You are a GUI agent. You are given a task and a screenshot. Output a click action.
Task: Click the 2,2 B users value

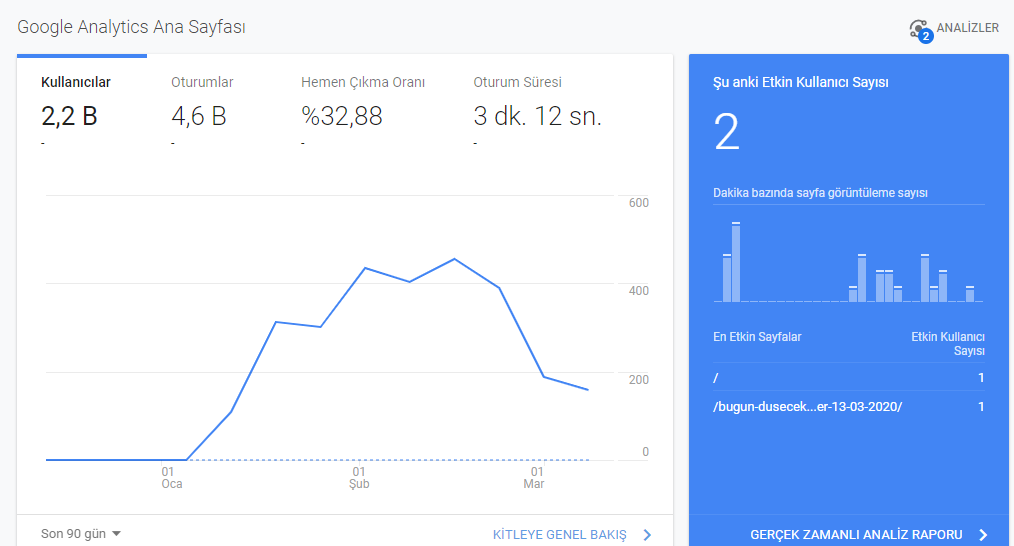point(69,116)
